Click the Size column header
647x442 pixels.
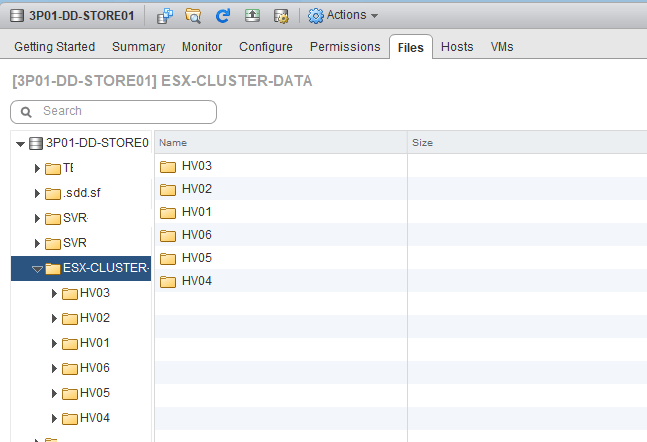[x=525, y=143]
